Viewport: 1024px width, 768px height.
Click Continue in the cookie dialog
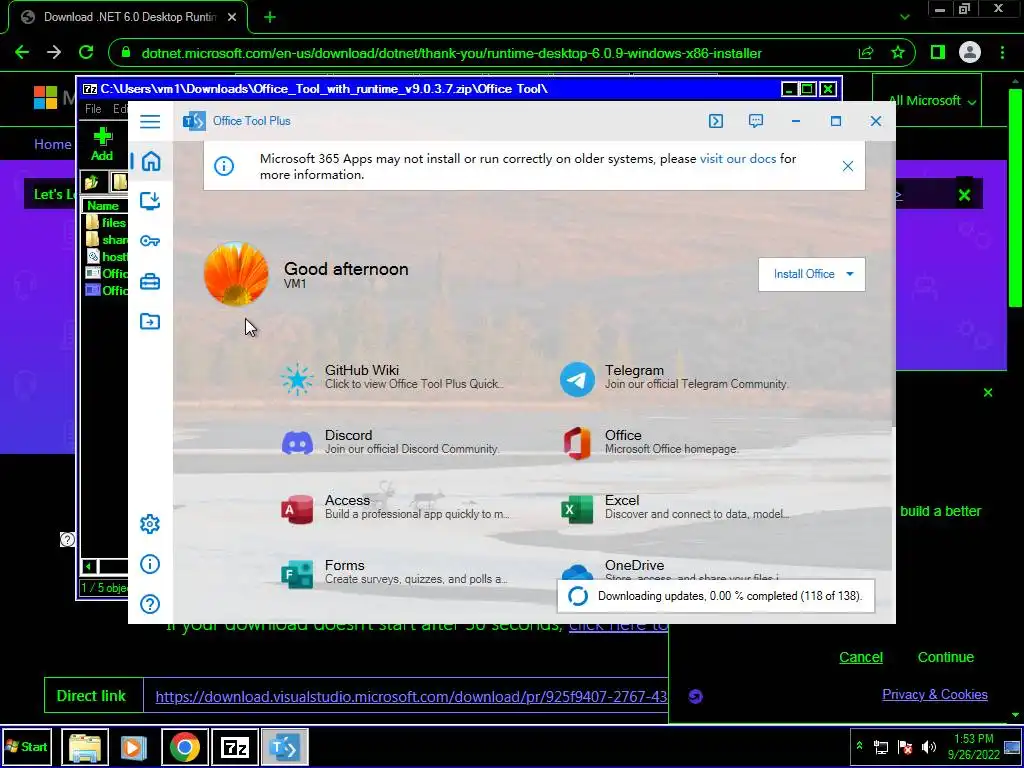pos(946,657)
